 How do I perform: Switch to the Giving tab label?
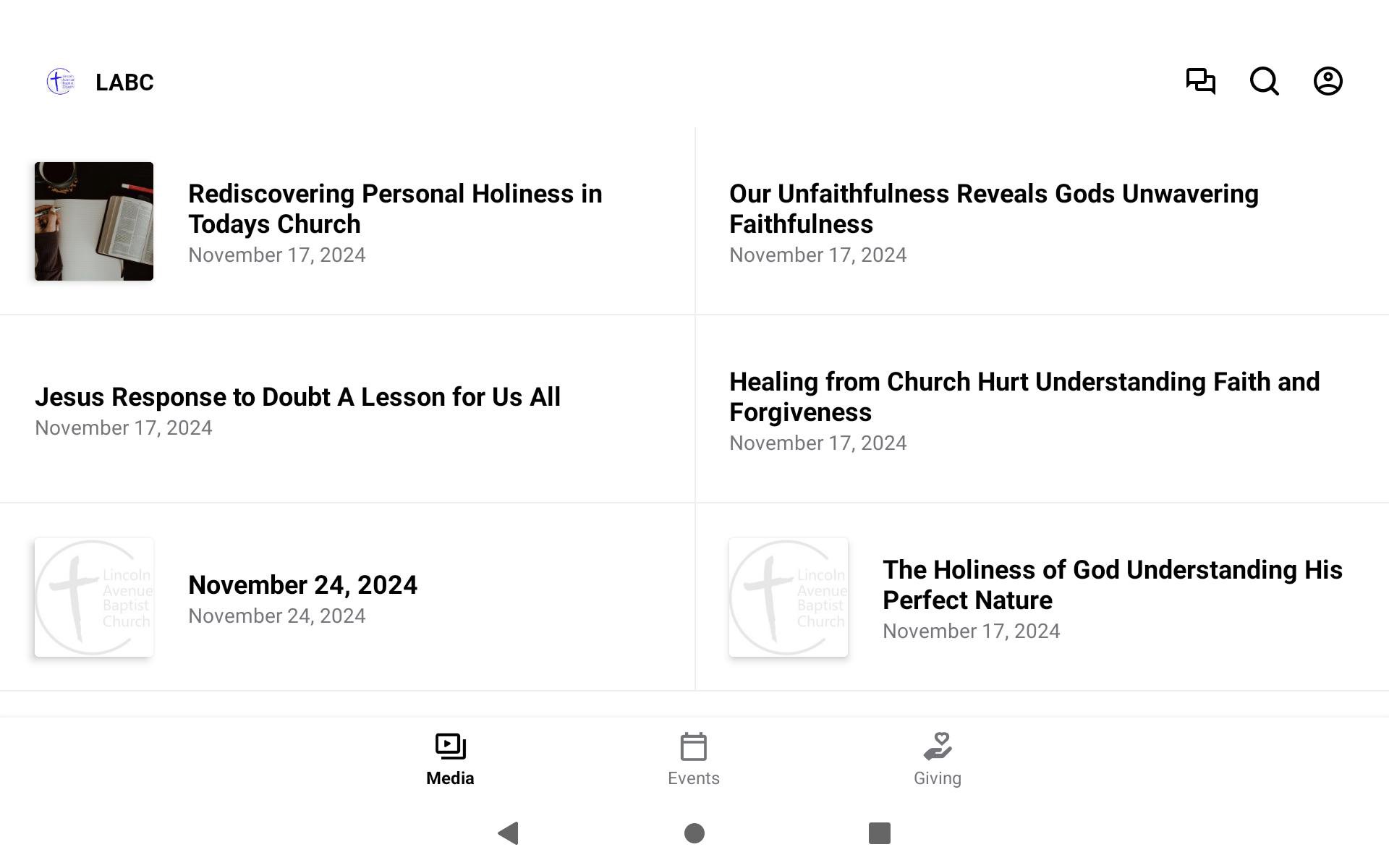point(937,778)
